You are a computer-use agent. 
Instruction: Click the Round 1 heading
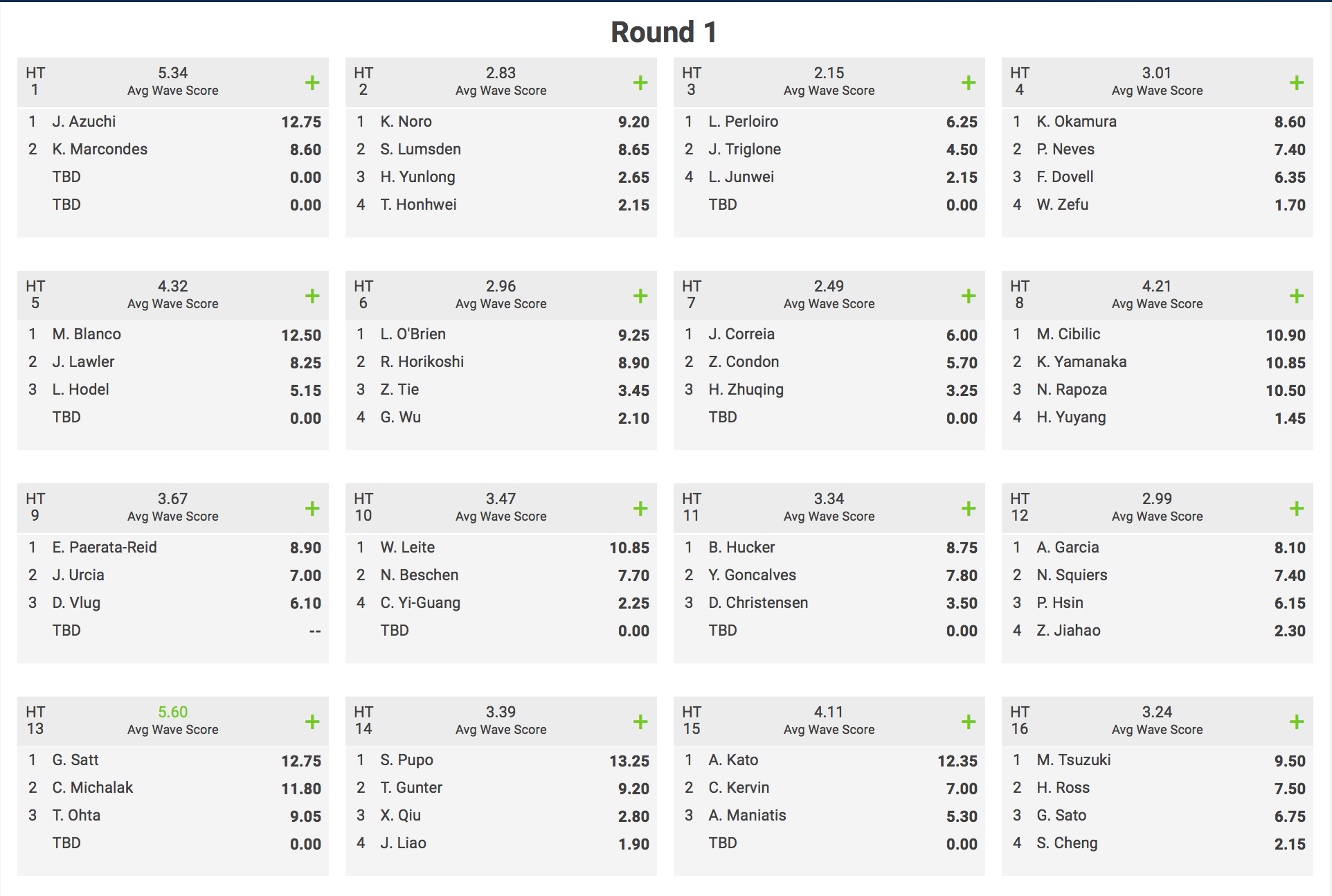(663, 32)
